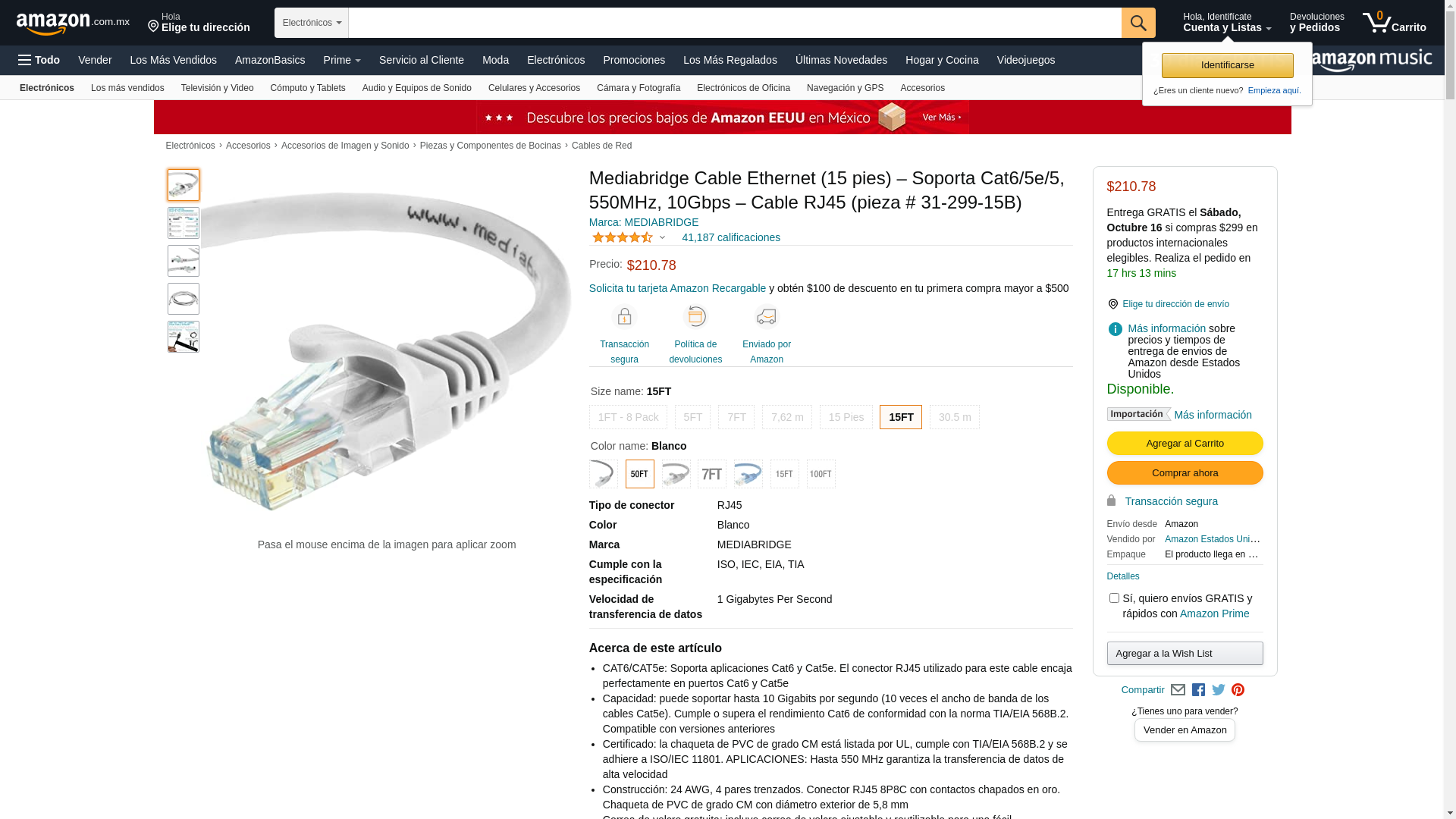Open the Videojuegos menu item
The width and height of the screenshot is (1456, 819).
tap(1025, 60)
